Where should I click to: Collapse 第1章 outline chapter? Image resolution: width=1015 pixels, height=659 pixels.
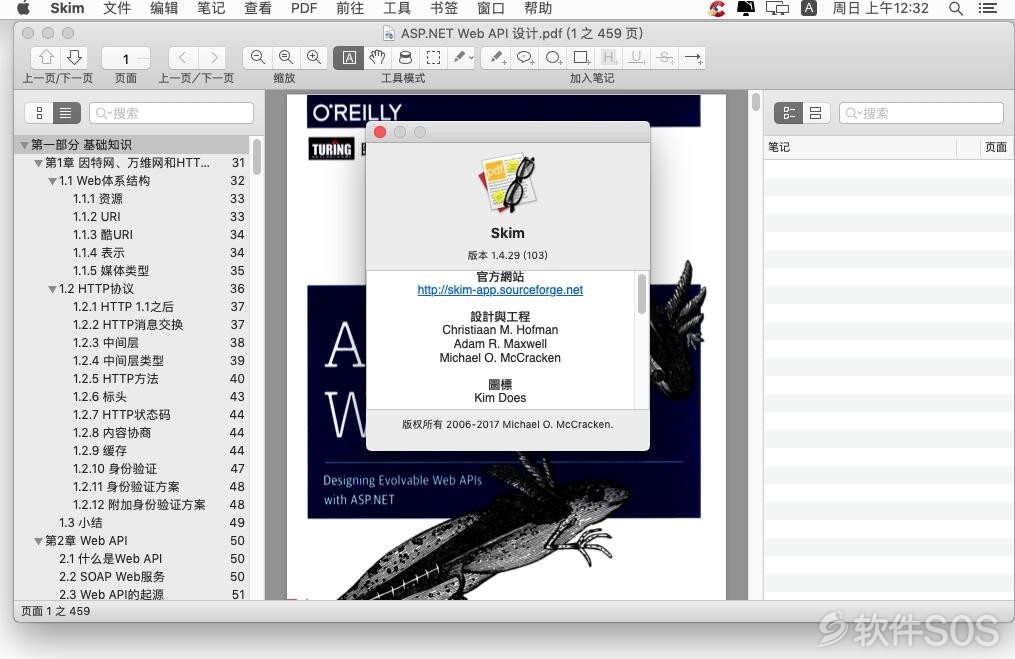(38, 162)
